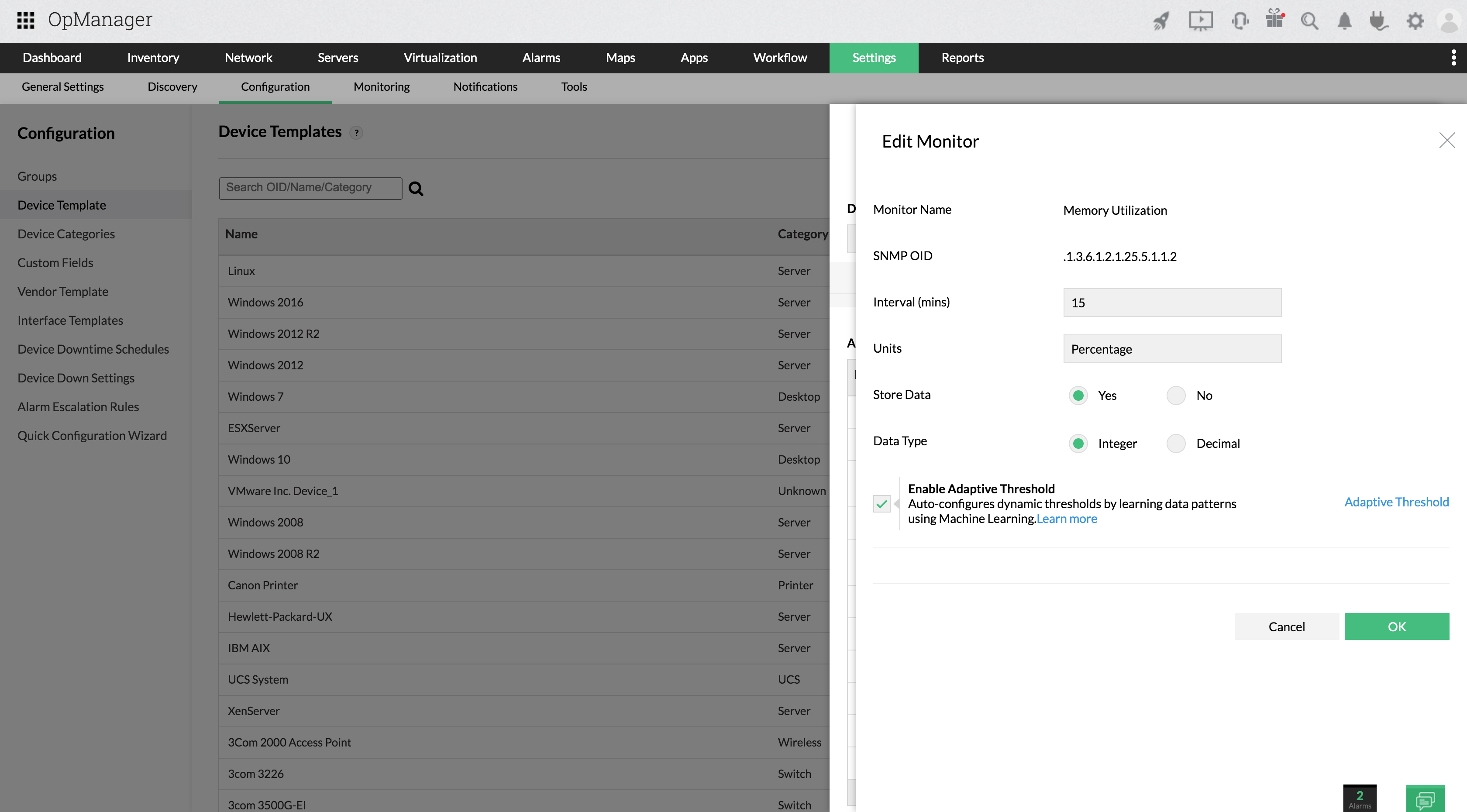Select No for Store Data

click(x=1176, y=395)
